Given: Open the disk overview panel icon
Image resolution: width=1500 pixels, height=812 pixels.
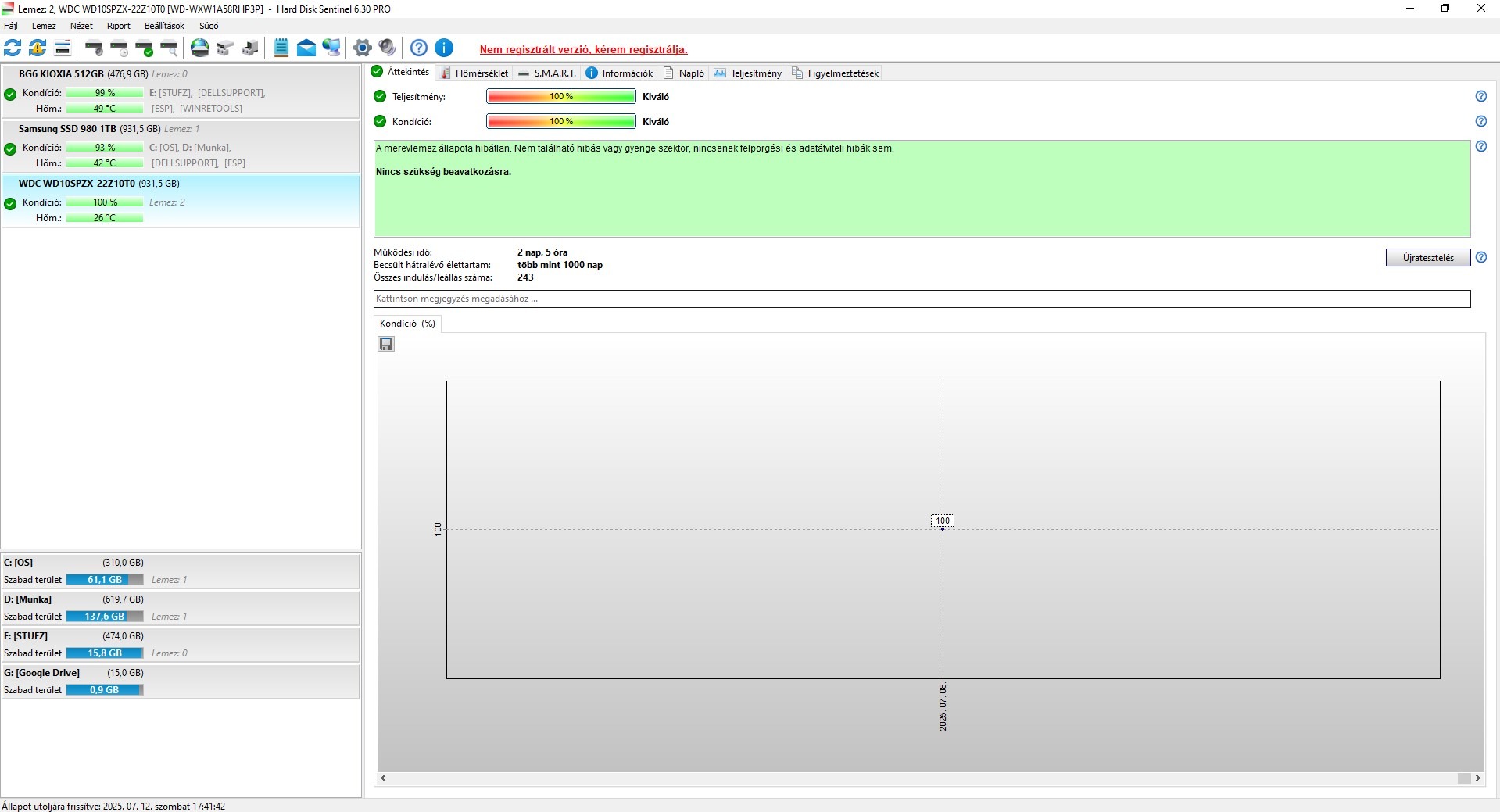Looking at the screenshot, I should click(x=63, y=48).
